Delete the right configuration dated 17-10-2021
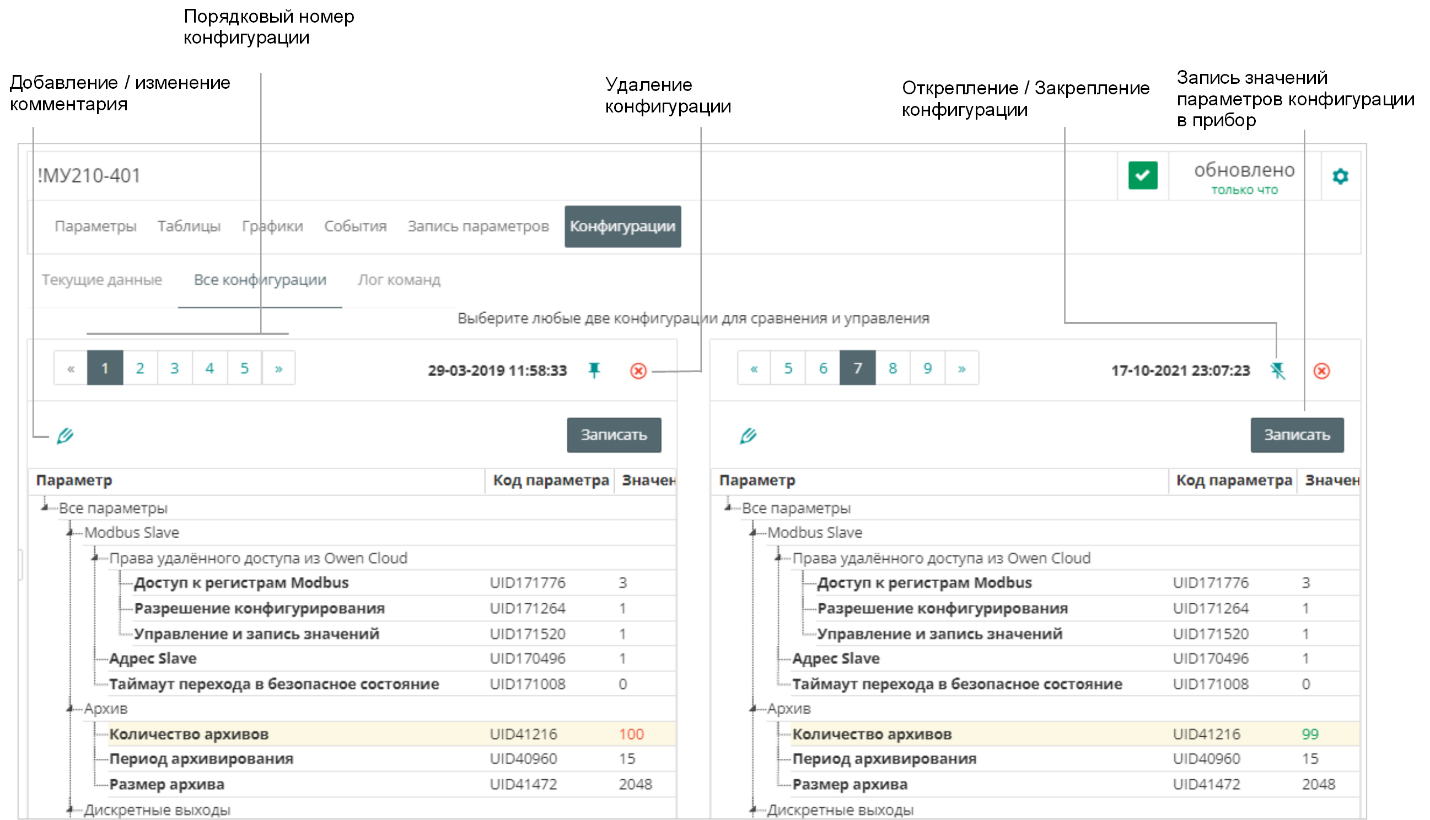 pos(1321,371)
